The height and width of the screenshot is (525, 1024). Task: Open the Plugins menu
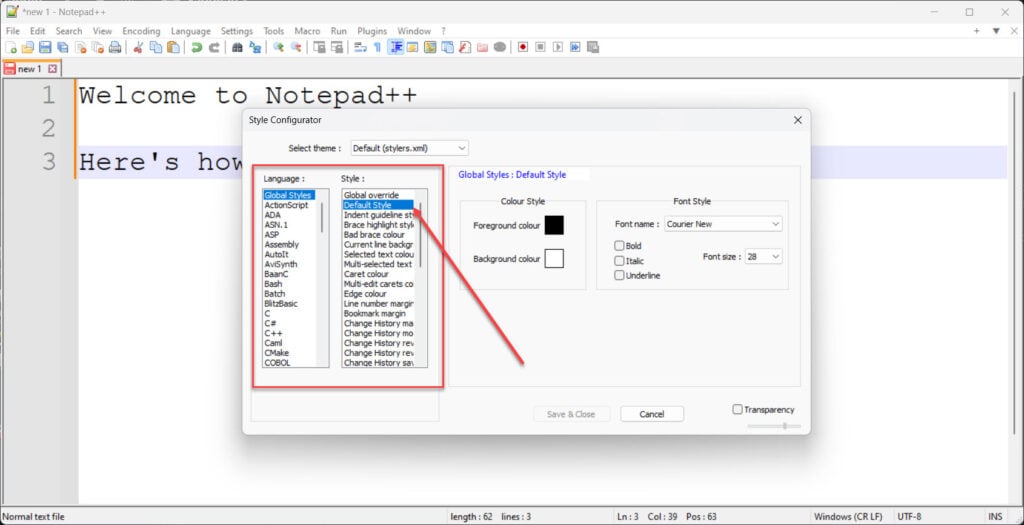pyautogui.click(x=372, y=31)
